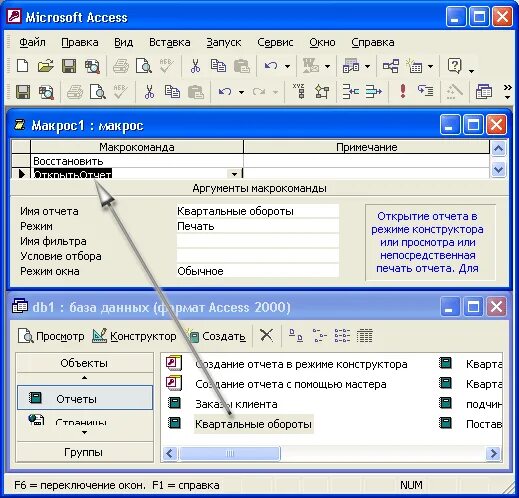
Task: Click the Delete Rows icon
Action: point(373,92)
